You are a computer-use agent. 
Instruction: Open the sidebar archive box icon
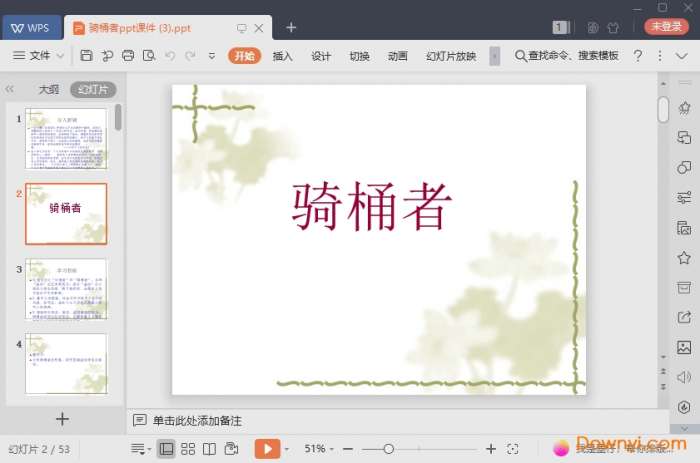(x=684, y=288)
